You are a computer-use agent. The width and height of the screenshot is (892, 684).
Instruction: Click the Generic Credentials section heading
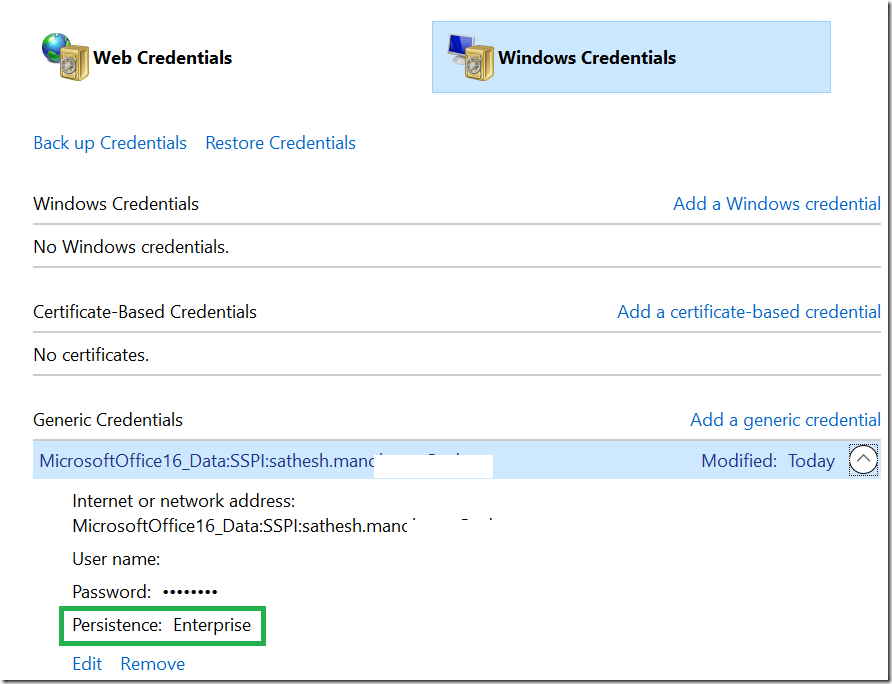(108, 420)
